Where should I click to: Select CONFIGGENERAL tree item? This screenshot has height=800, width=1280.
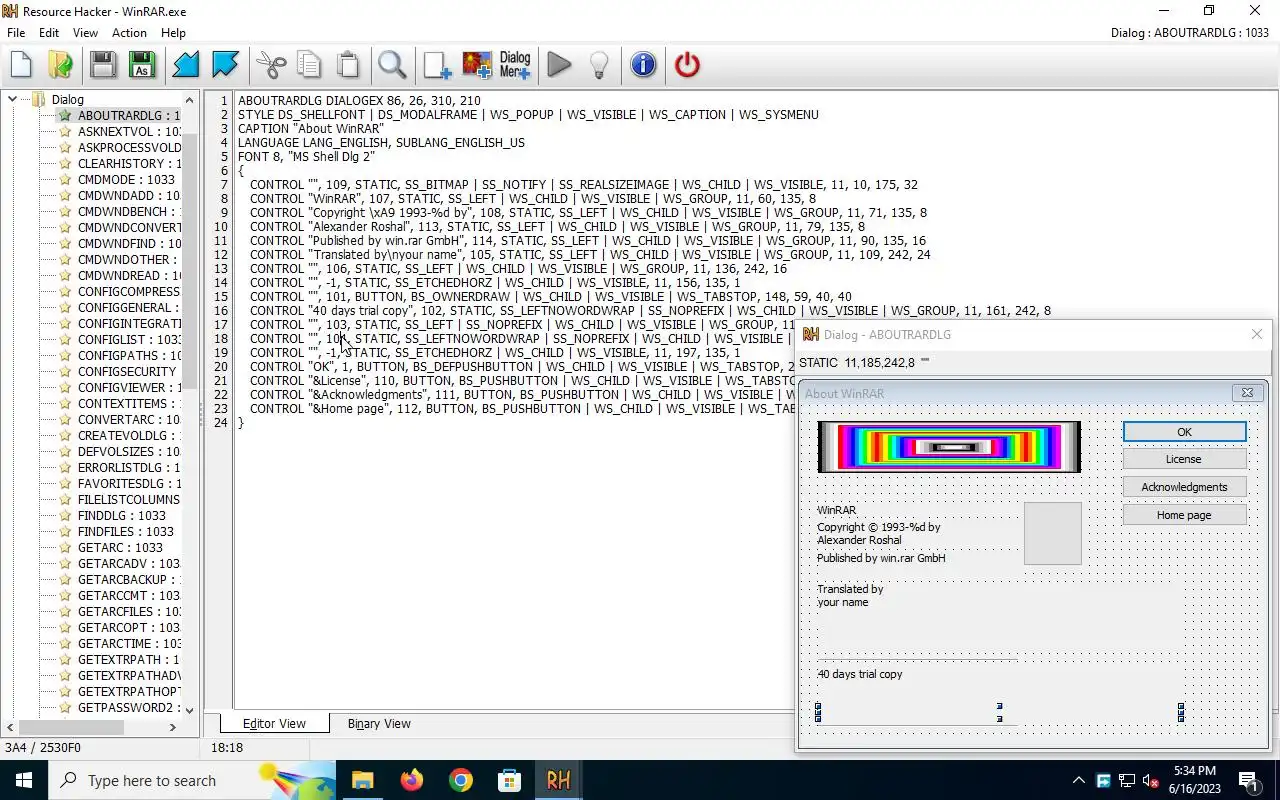(129, 308)
